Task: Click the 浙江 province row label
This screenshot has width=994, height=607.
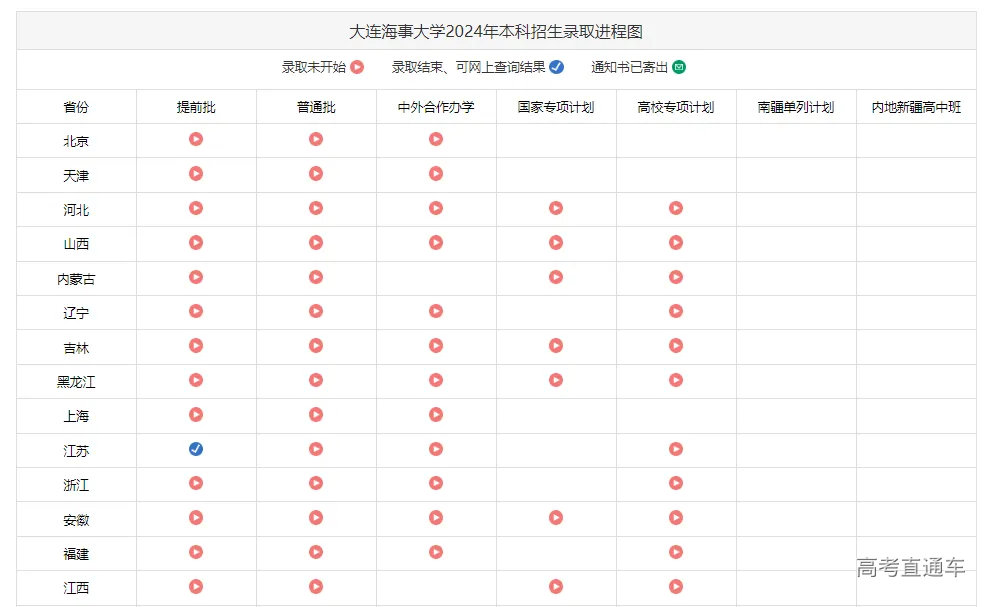Action: [76, 485]
